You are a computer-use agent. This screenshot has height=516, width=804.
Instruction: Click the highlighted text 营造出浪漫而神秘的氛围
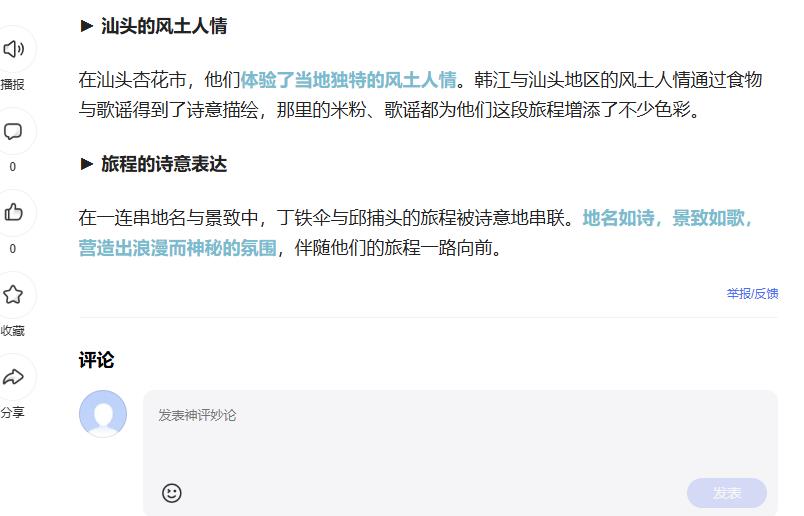click(x=177, y=248)
